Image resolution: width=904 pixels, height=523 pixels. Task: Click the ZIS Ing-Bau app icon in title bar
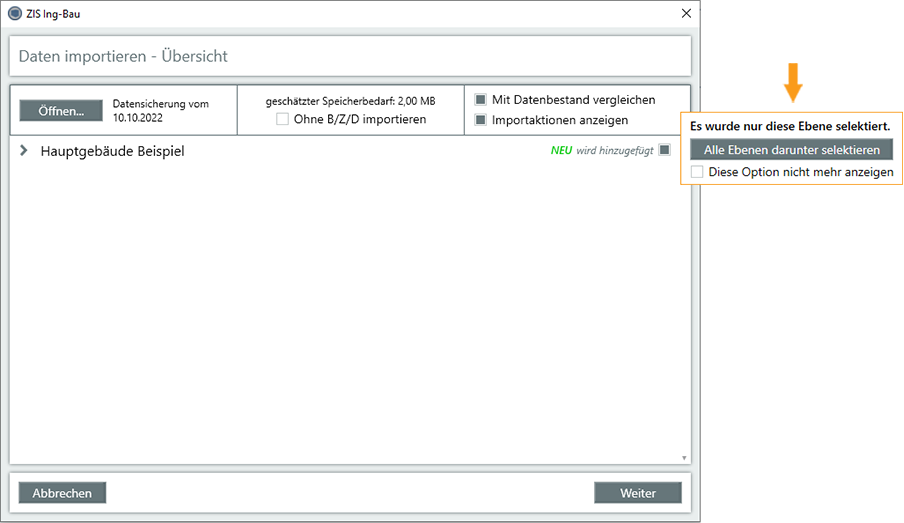[x=14, y=14]
